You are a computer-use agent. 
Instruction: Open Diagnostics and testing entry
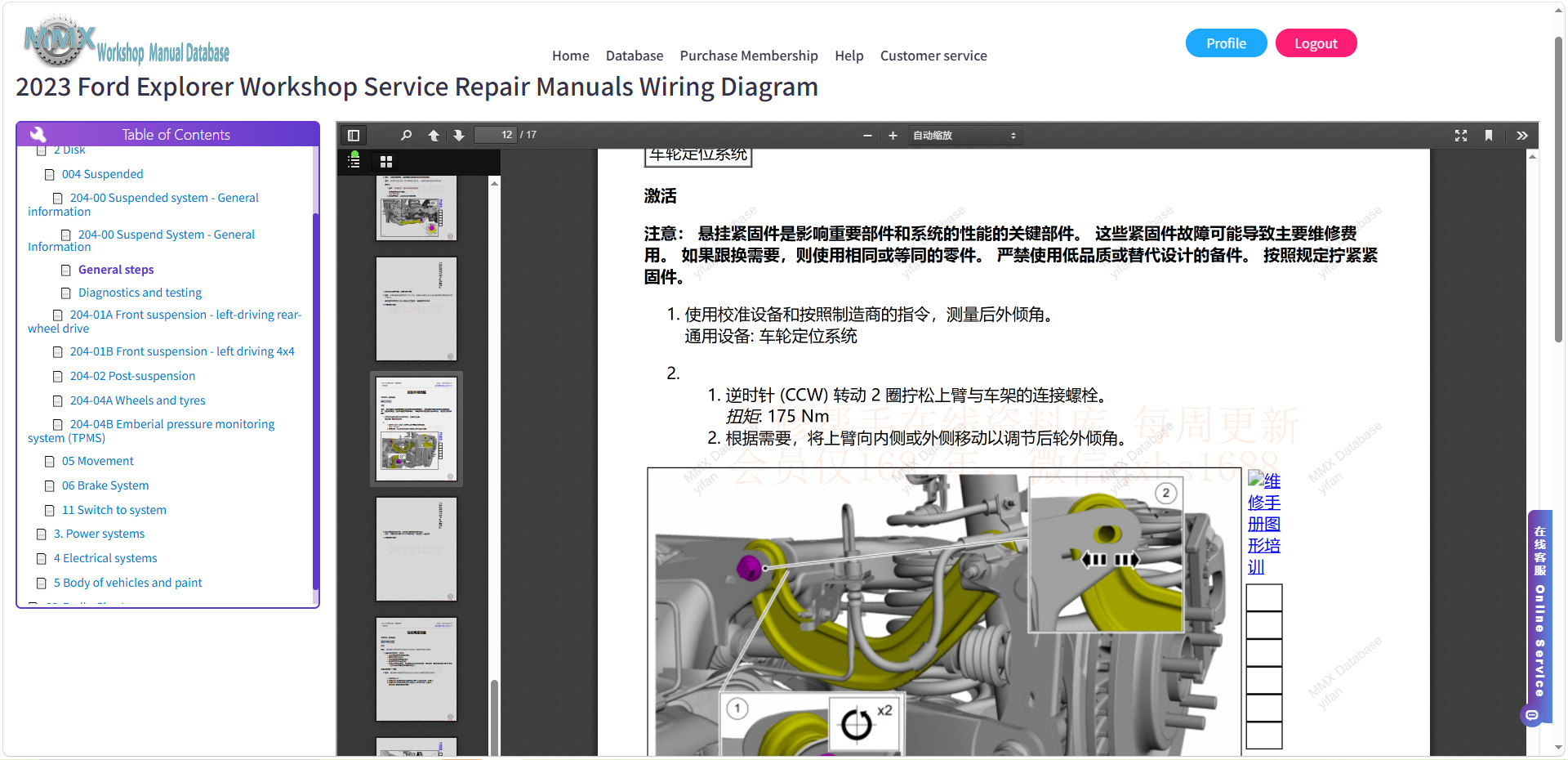pyautogui.click(x=140, y=293)
